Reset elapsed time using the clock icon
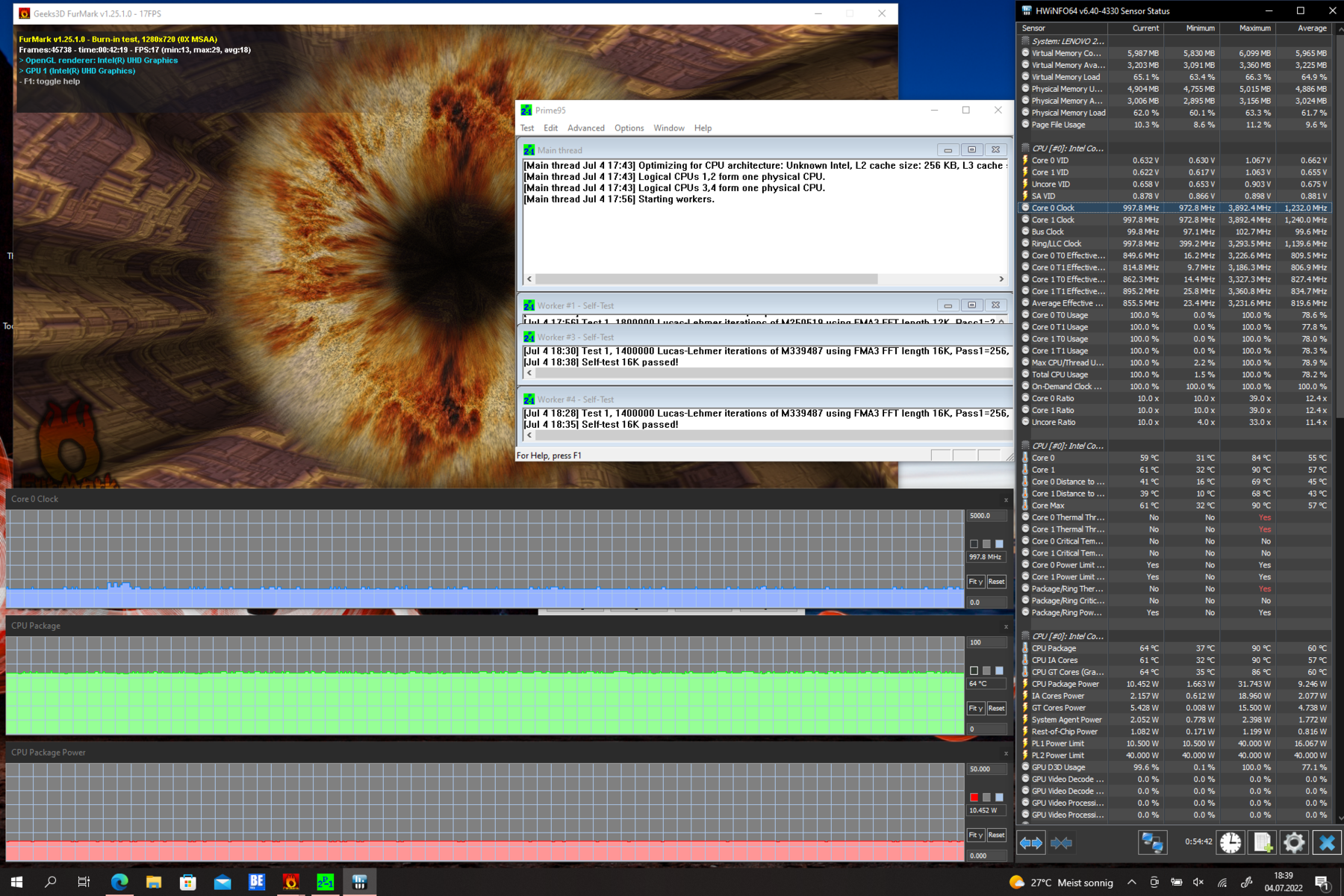This screenshot has width=1344, height=896. click(x=1231, y=843)
